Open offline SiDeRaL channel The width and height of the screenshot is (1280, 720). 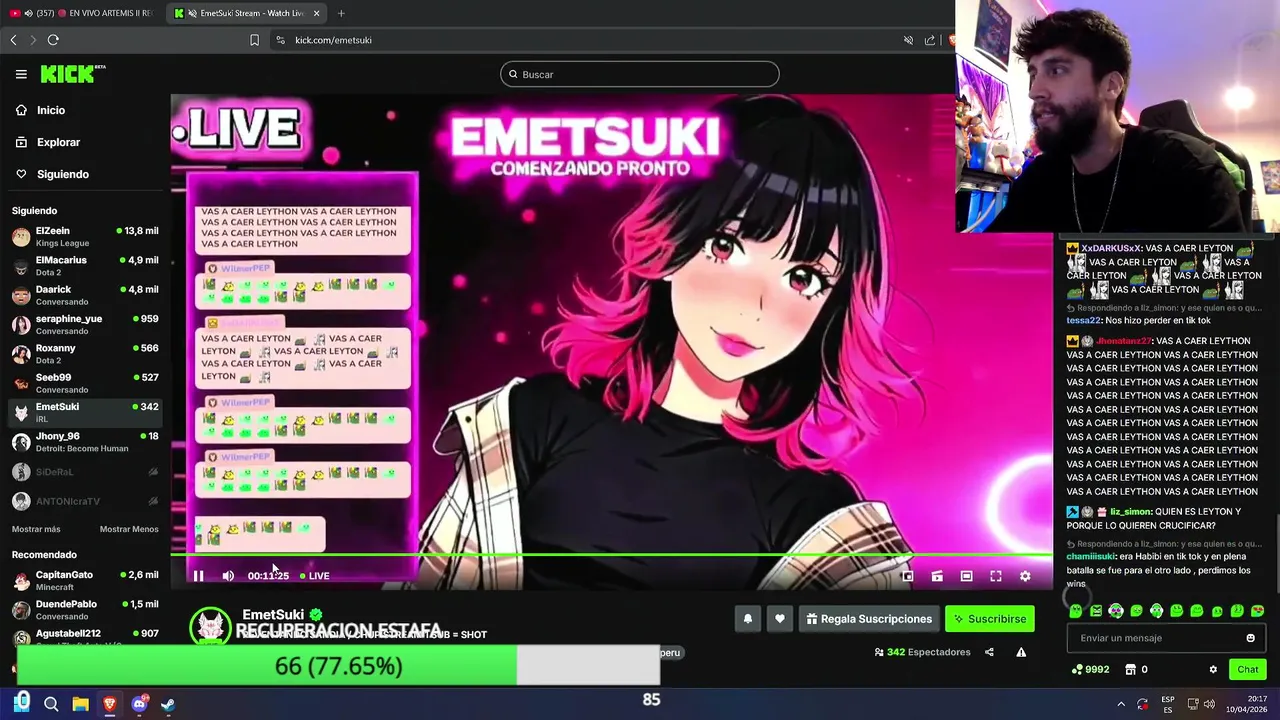[84, 471]
